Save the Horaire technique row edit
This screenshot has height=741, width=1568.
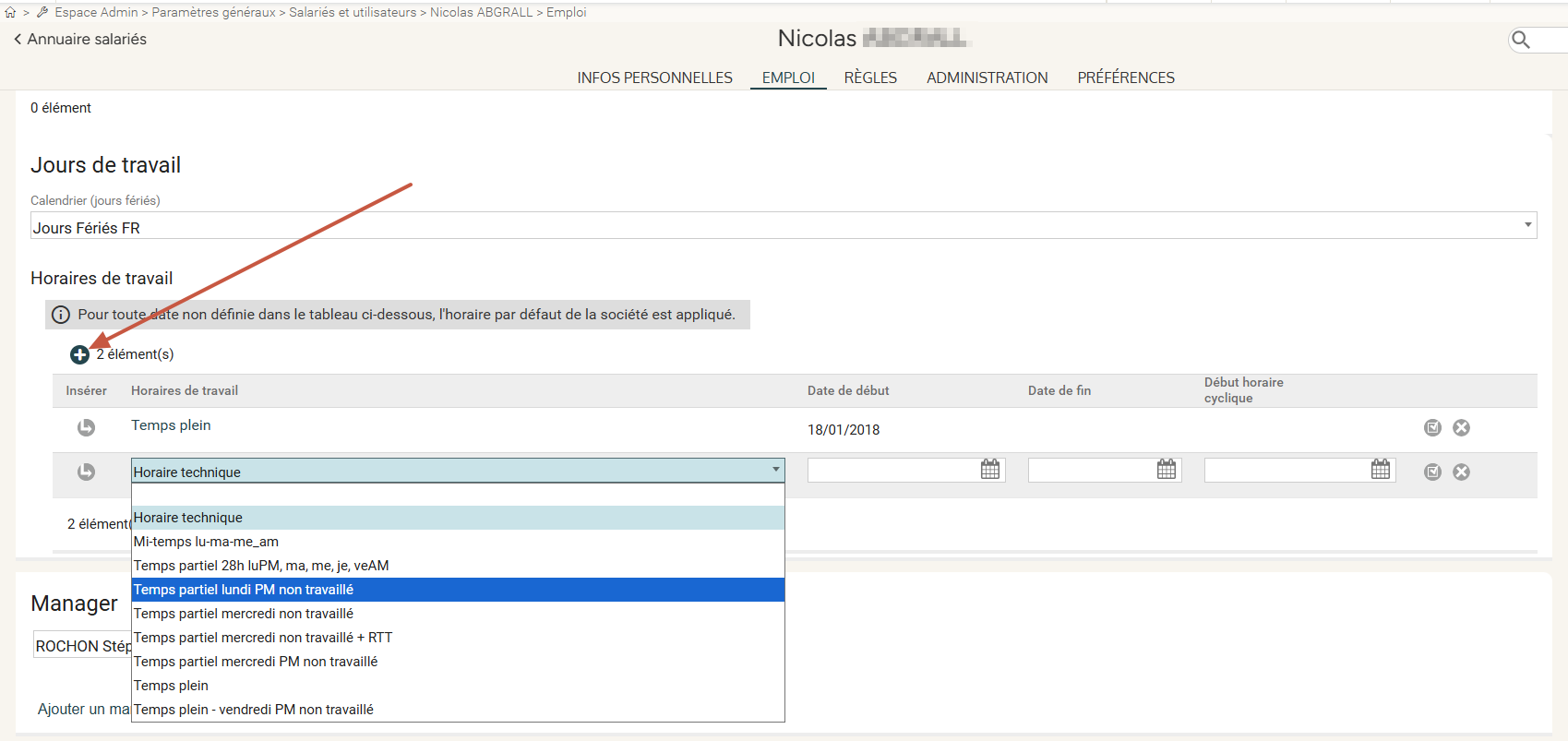1432,472
